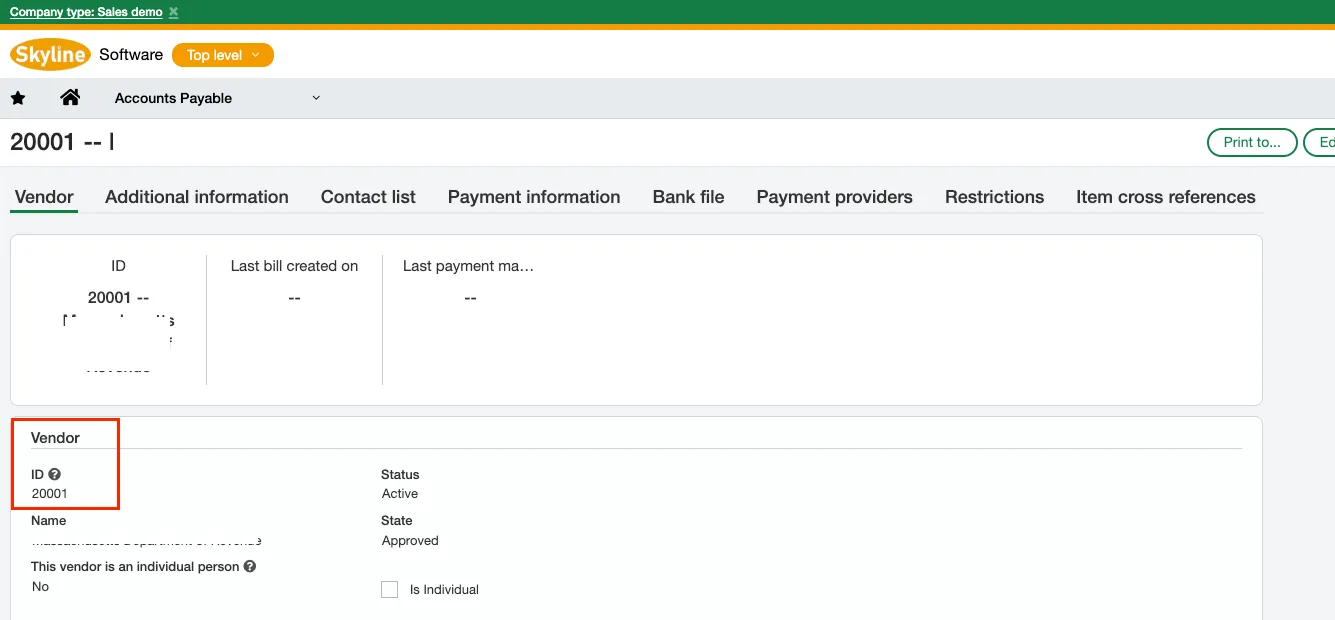The height and width of the screenshot is (620, 1335).
Task: Switch to the Bank file tab
Action: (x=688, y=197)
